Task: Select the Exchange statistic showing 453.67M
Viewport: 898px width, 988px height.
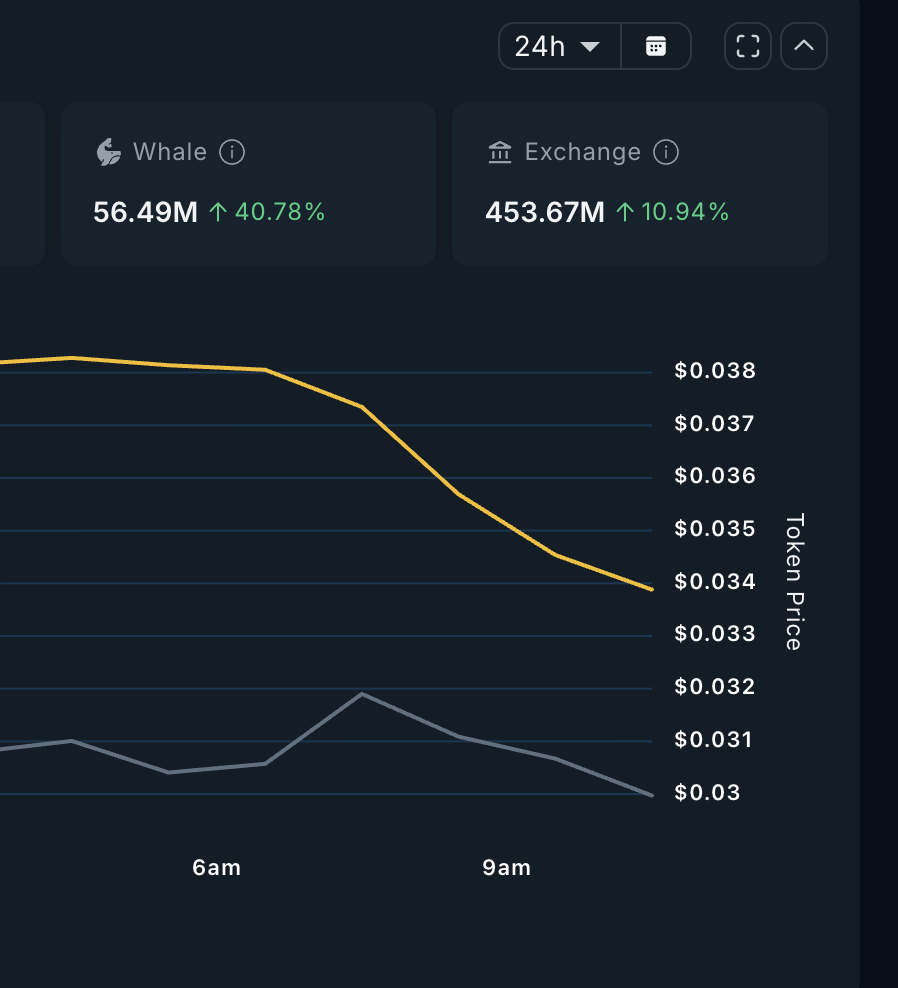Action: 544,212
